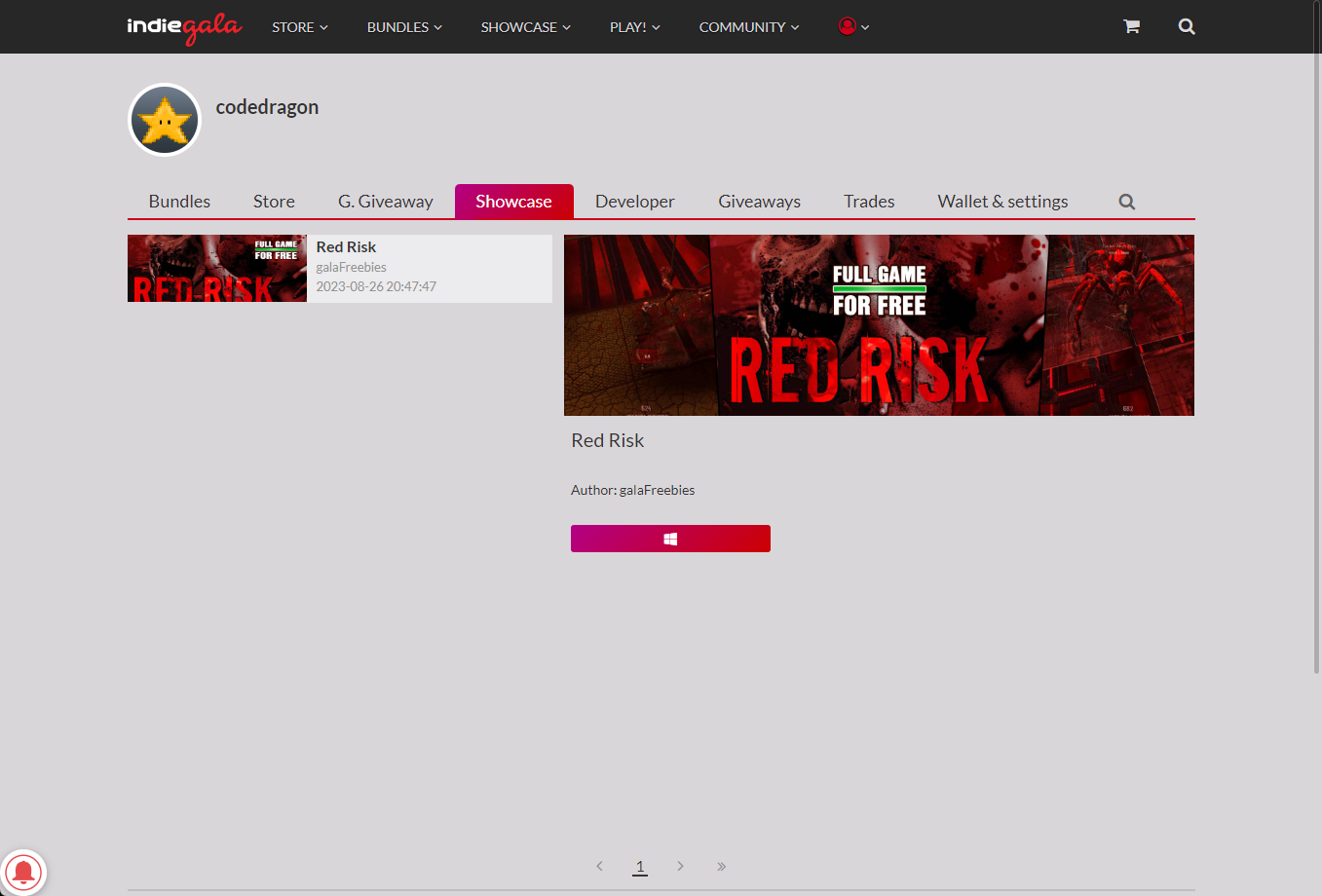This screenshot has height=896, width=1322.
Task: Click the date 2023-08-26 20:47:47
Action: point(376,286)
